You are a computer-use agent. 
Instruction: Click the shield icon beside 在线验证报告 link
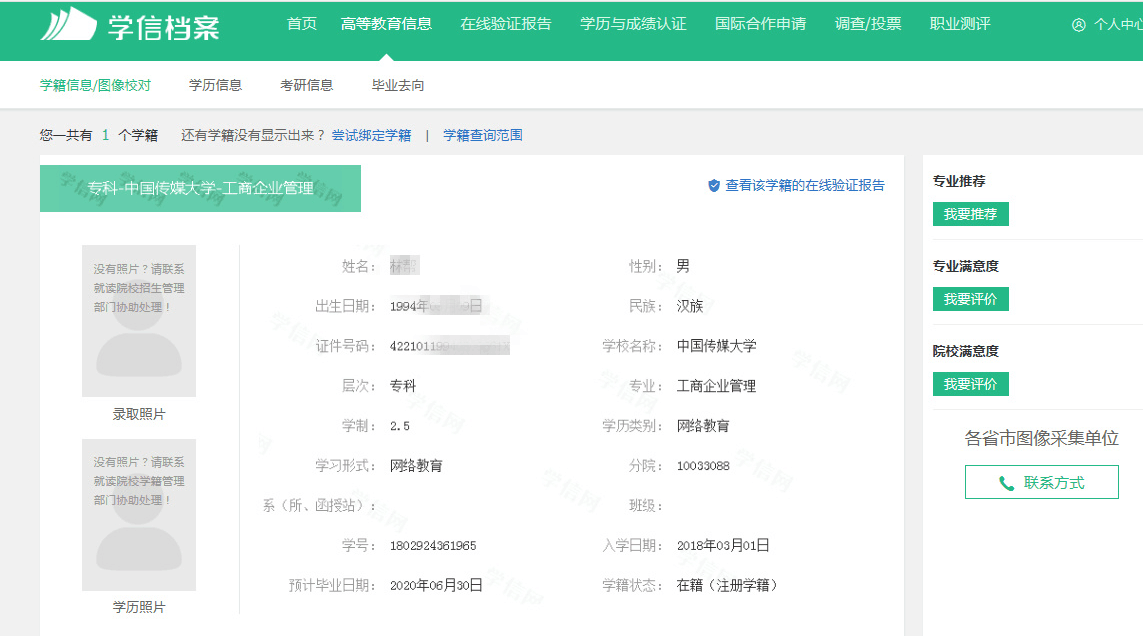pos(714,185)
